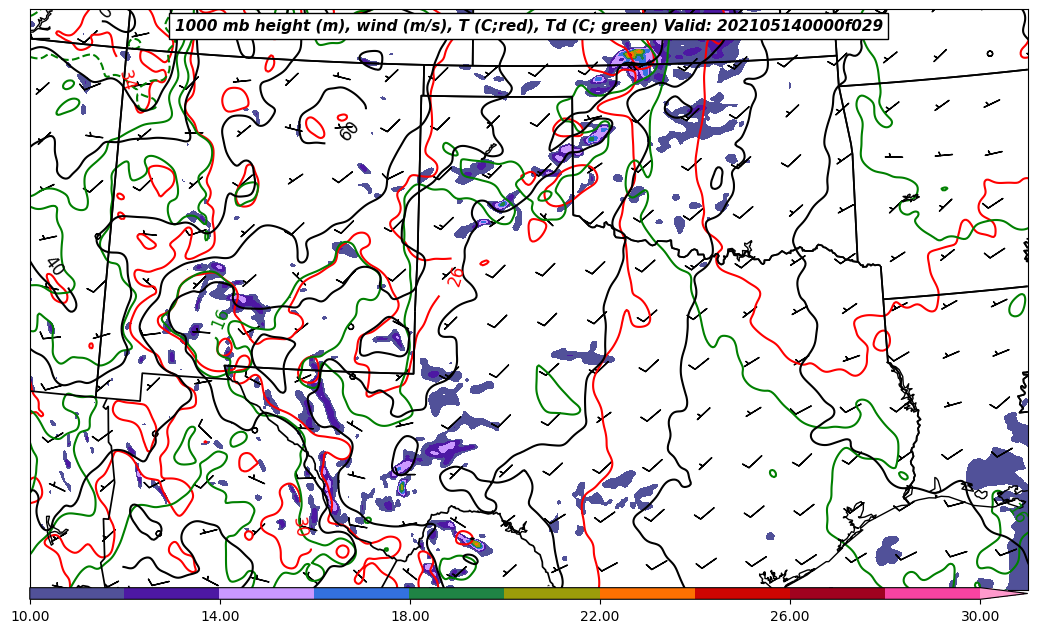Click the 26.00 colorbar tick label
The width and height of the screenshot is (1037, 633).
(790, 616)
